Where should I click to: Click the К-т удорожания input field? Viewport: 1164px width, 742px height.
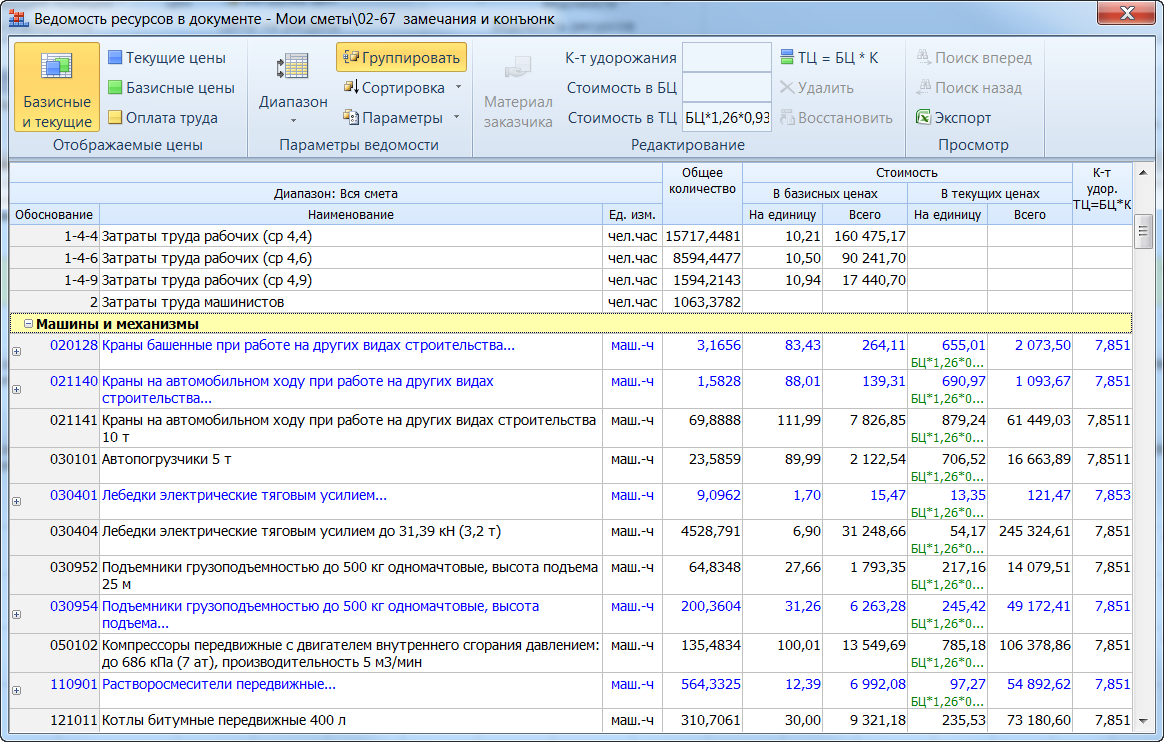point(726,58)
